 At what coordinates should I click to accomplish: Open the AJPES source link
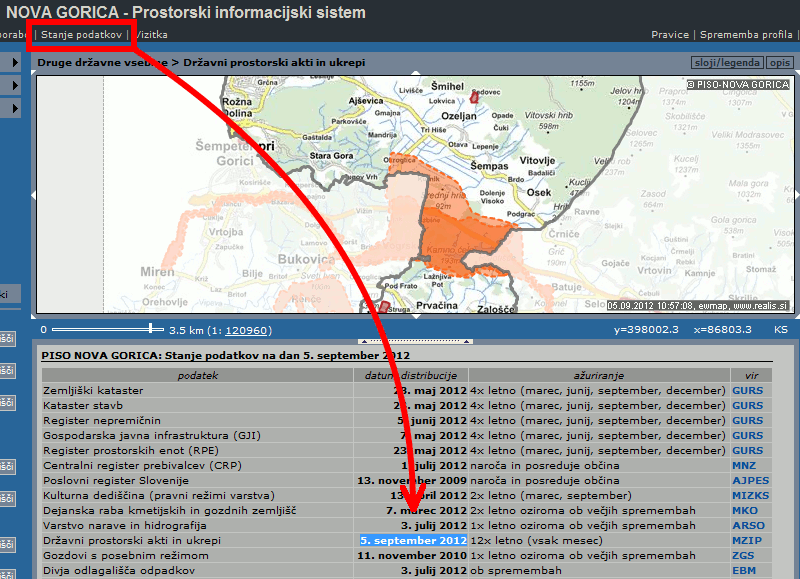coord(750,481)
